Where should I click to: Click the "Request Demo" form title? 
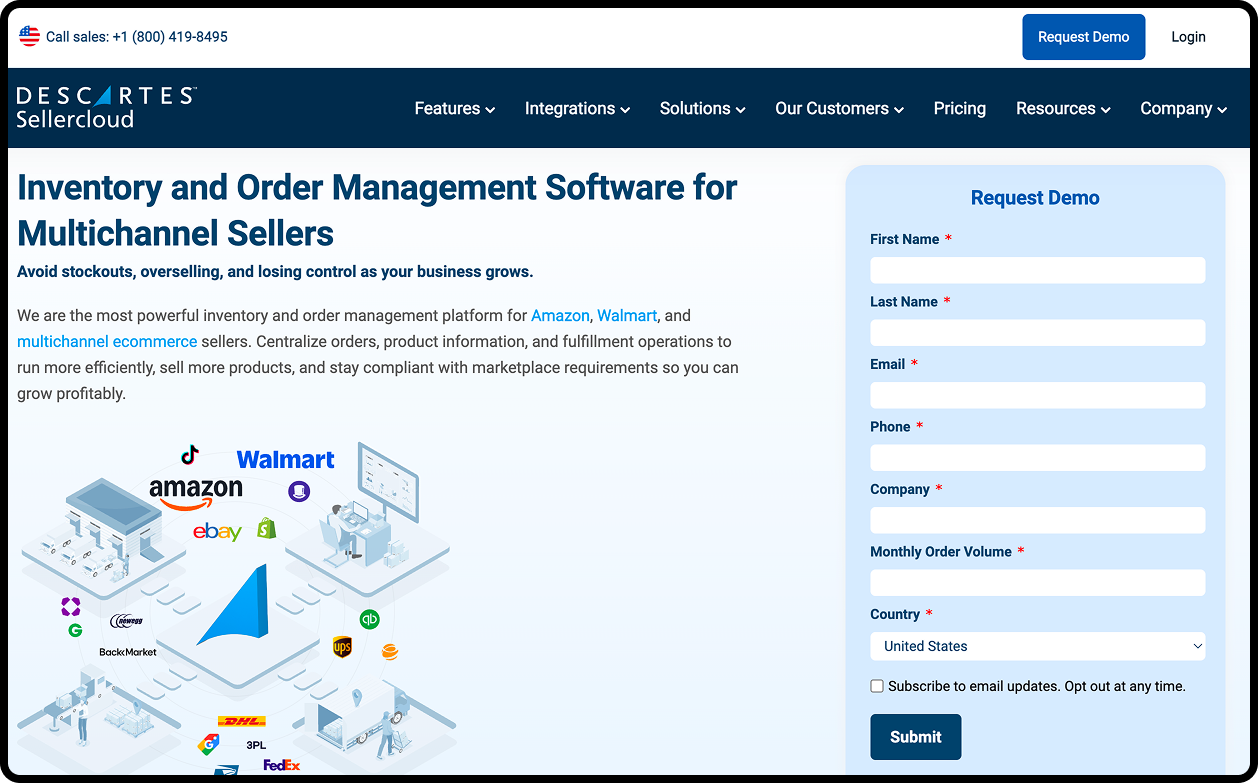[1035, 198]
